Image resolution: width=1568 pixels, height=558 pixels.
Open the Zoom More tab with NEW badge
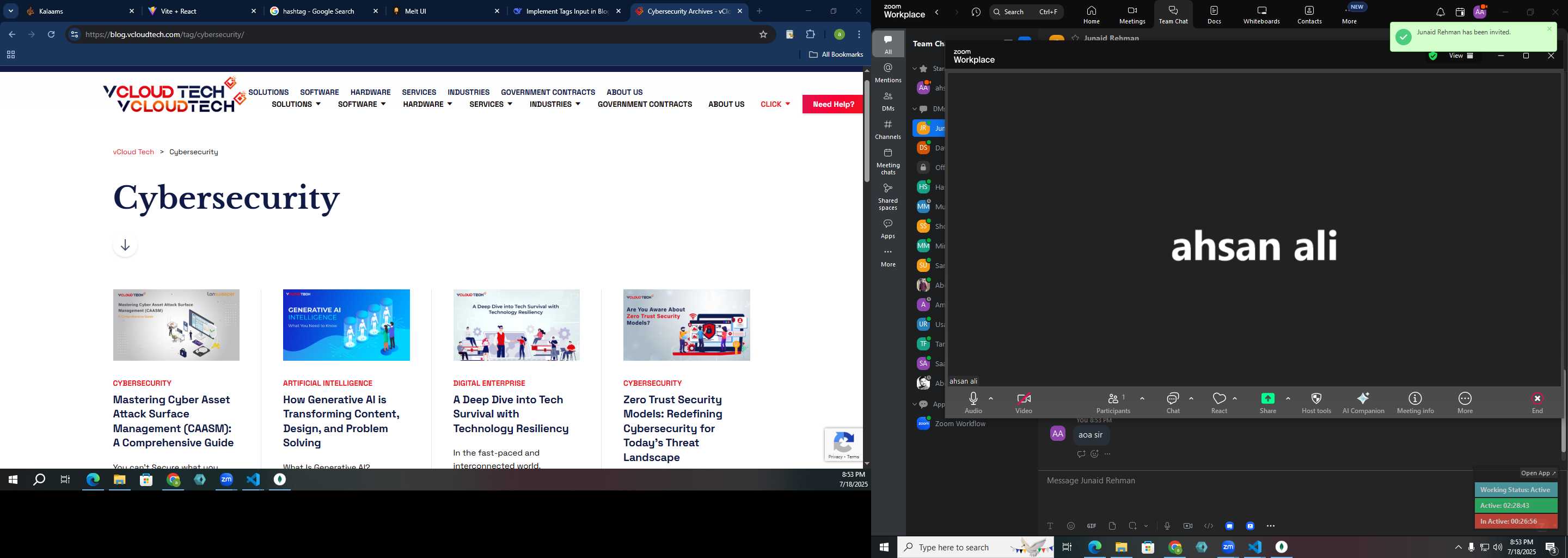tap(1350, 15)
